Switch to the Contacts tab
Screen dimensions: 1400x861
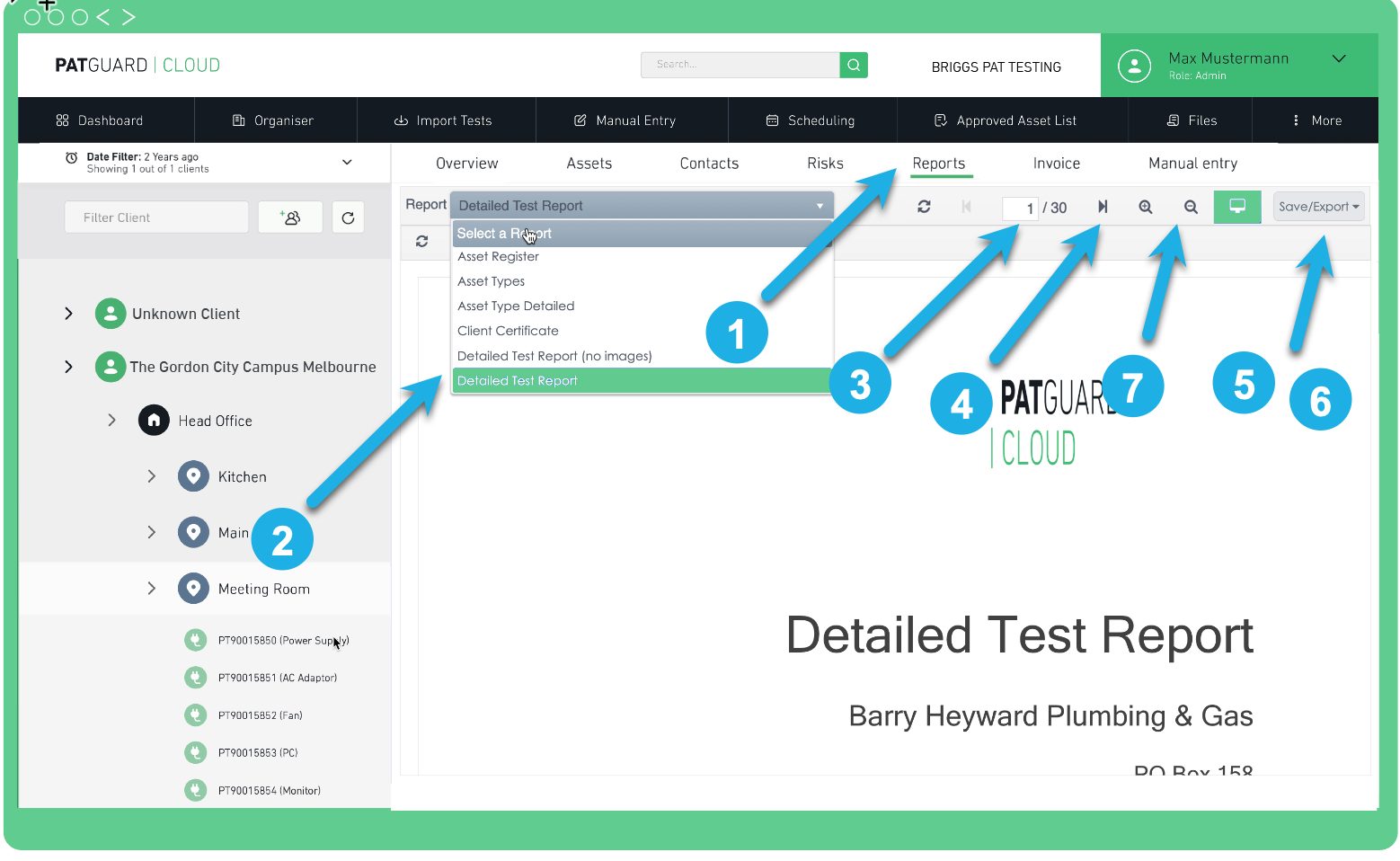pos(709,164)
